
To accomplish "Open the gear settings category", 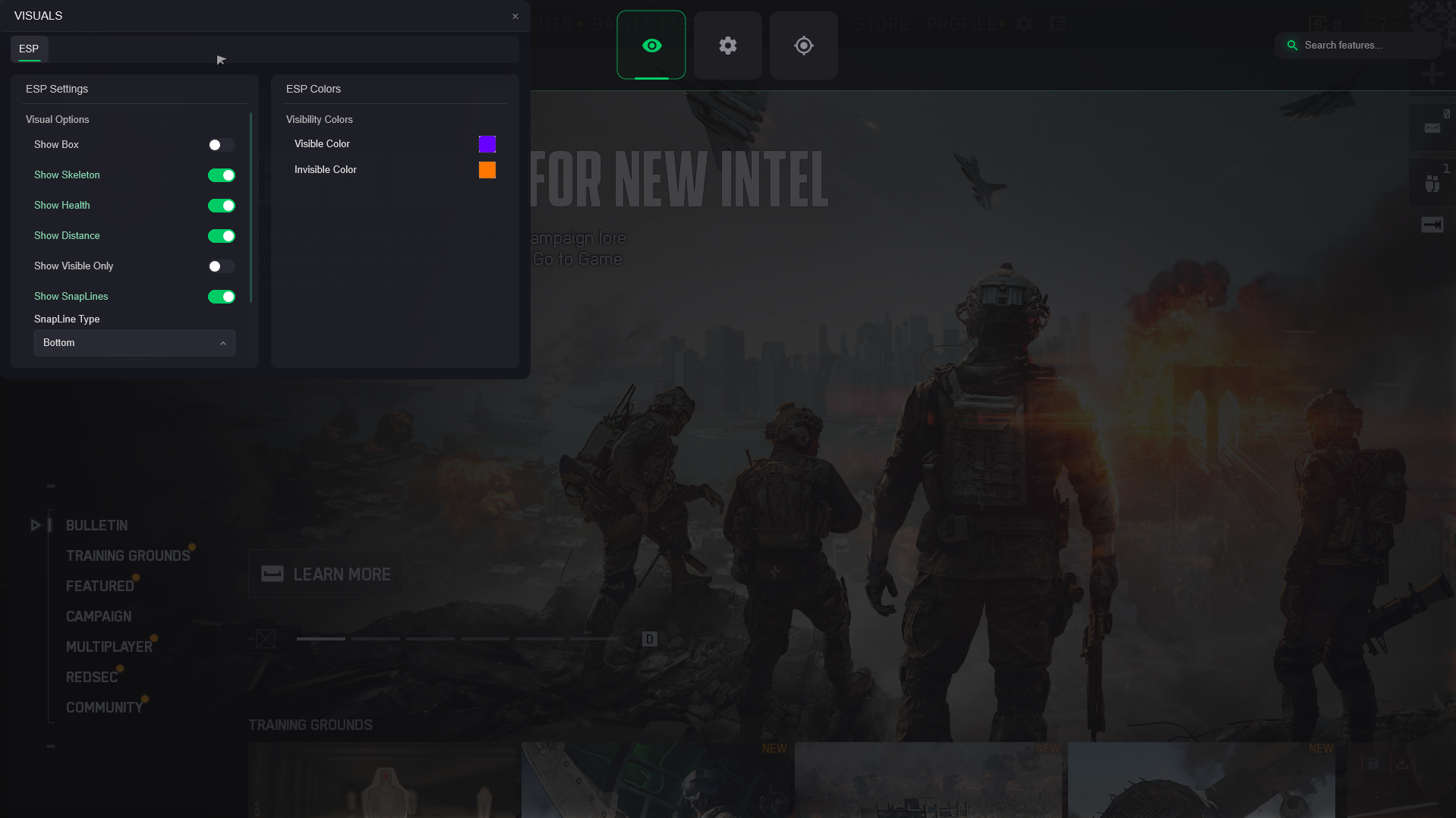I will pyautogui.click(x=727, y=46).
